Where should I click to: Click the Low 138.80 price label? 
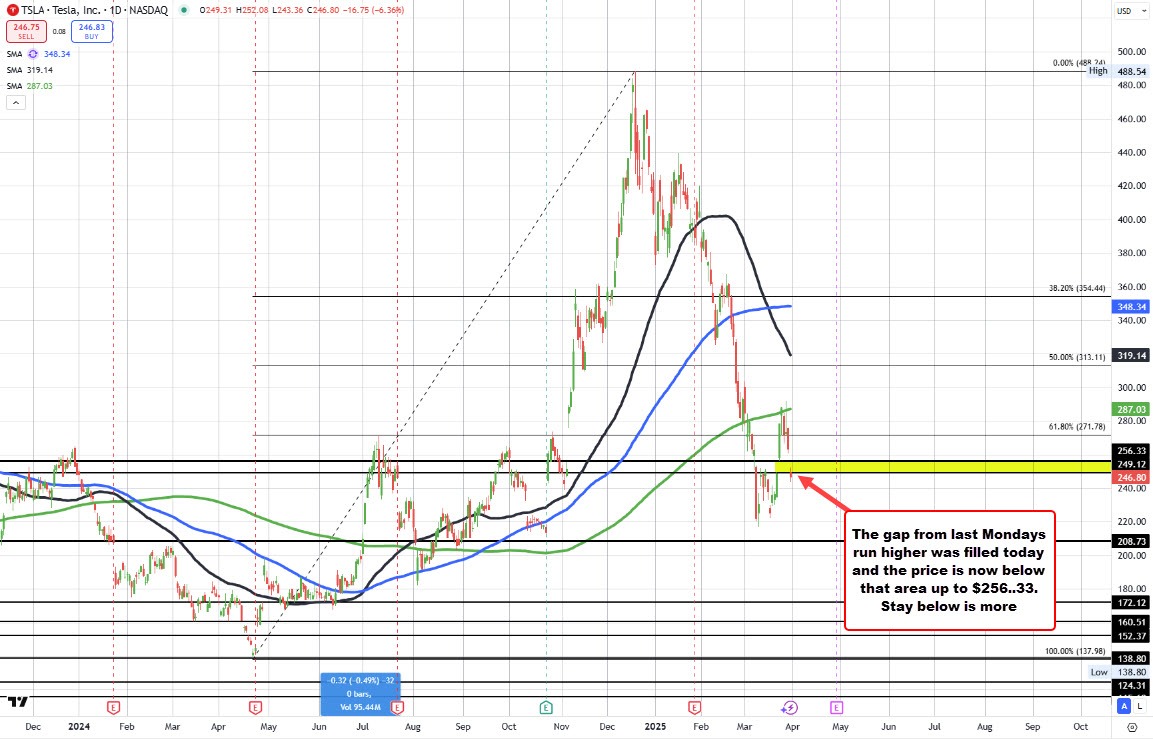[1118, 672]
